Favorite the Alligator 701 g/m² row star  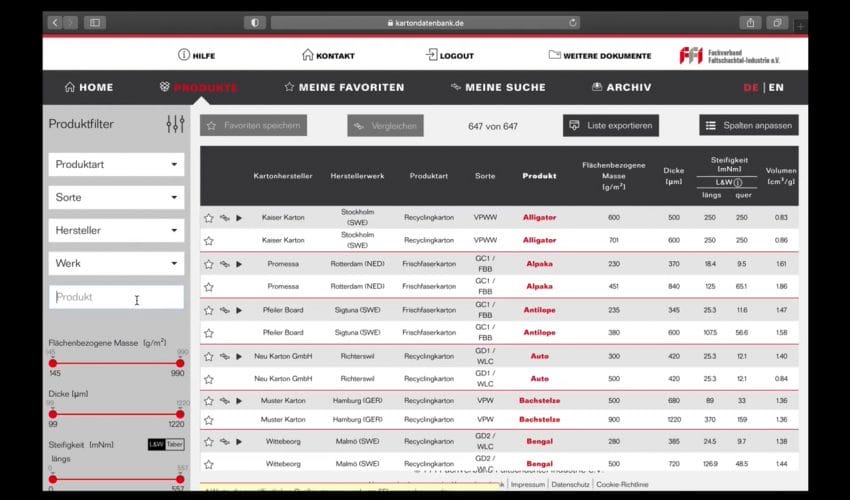pos(209,241)
